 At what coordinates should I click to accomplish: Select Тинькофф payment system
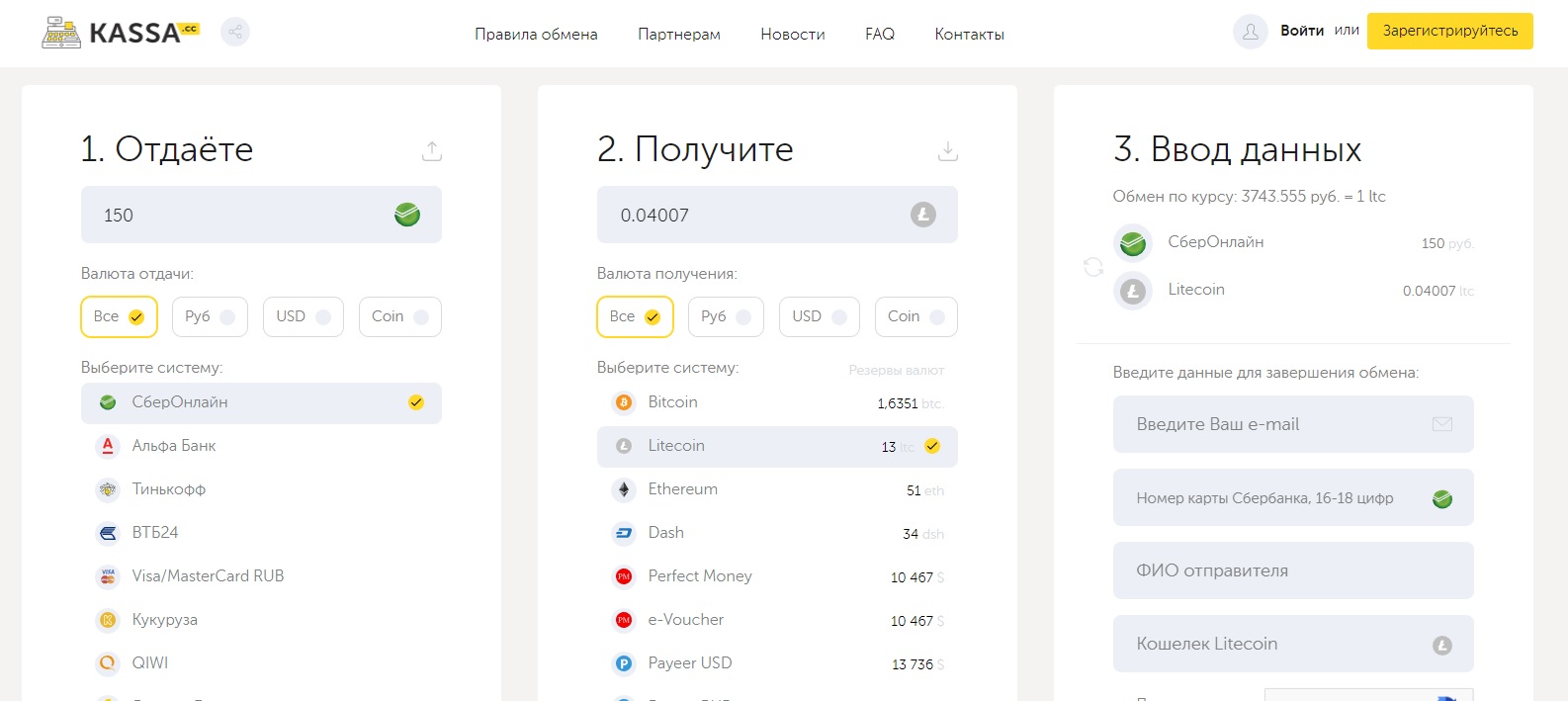(261, 489)
